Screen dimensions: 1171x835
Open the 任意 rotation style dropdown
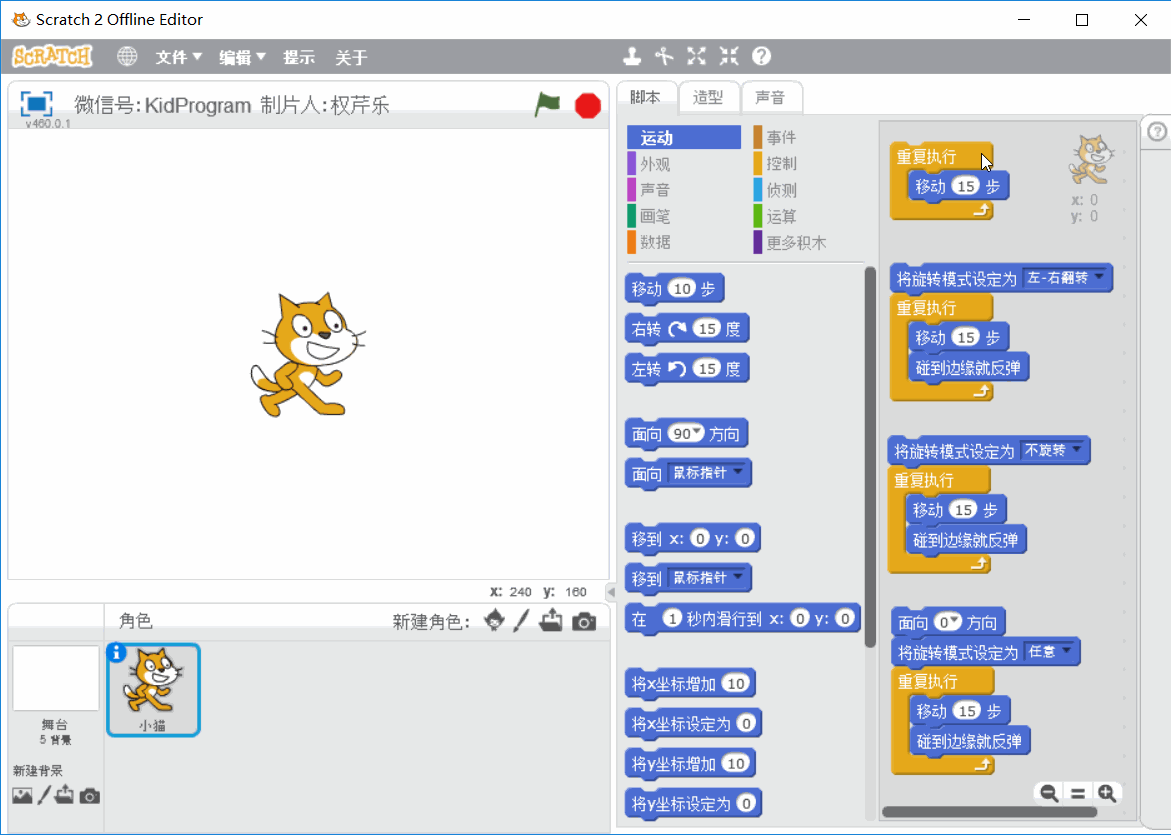point(1050,651)
